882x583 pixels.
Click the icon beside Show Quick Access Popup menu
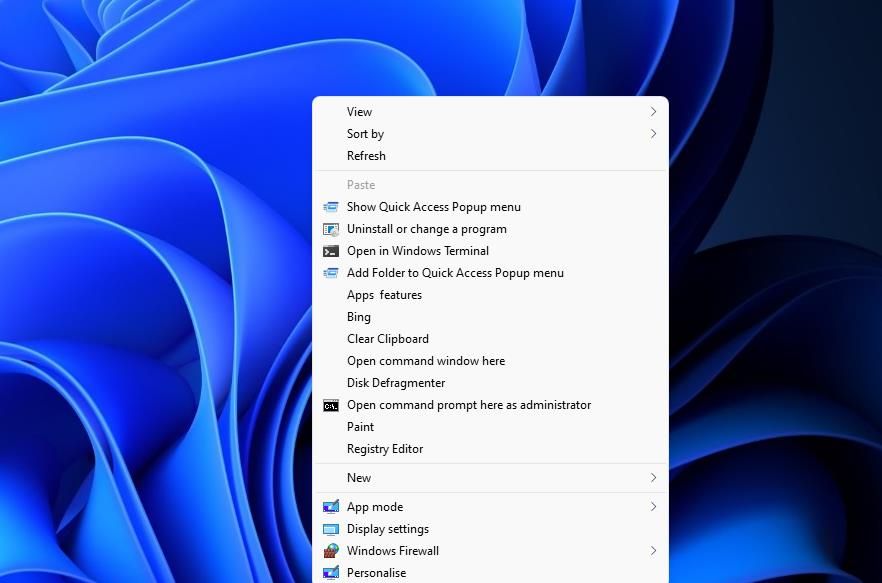[x=331, y=207]
